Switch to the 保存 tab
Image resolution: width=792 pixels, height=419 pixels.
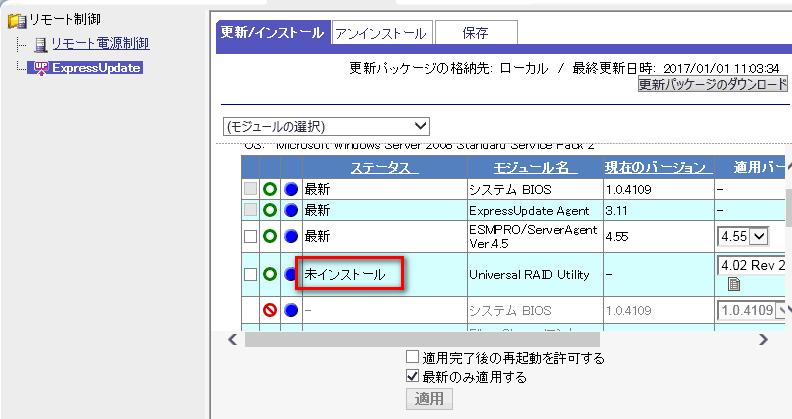475,33
